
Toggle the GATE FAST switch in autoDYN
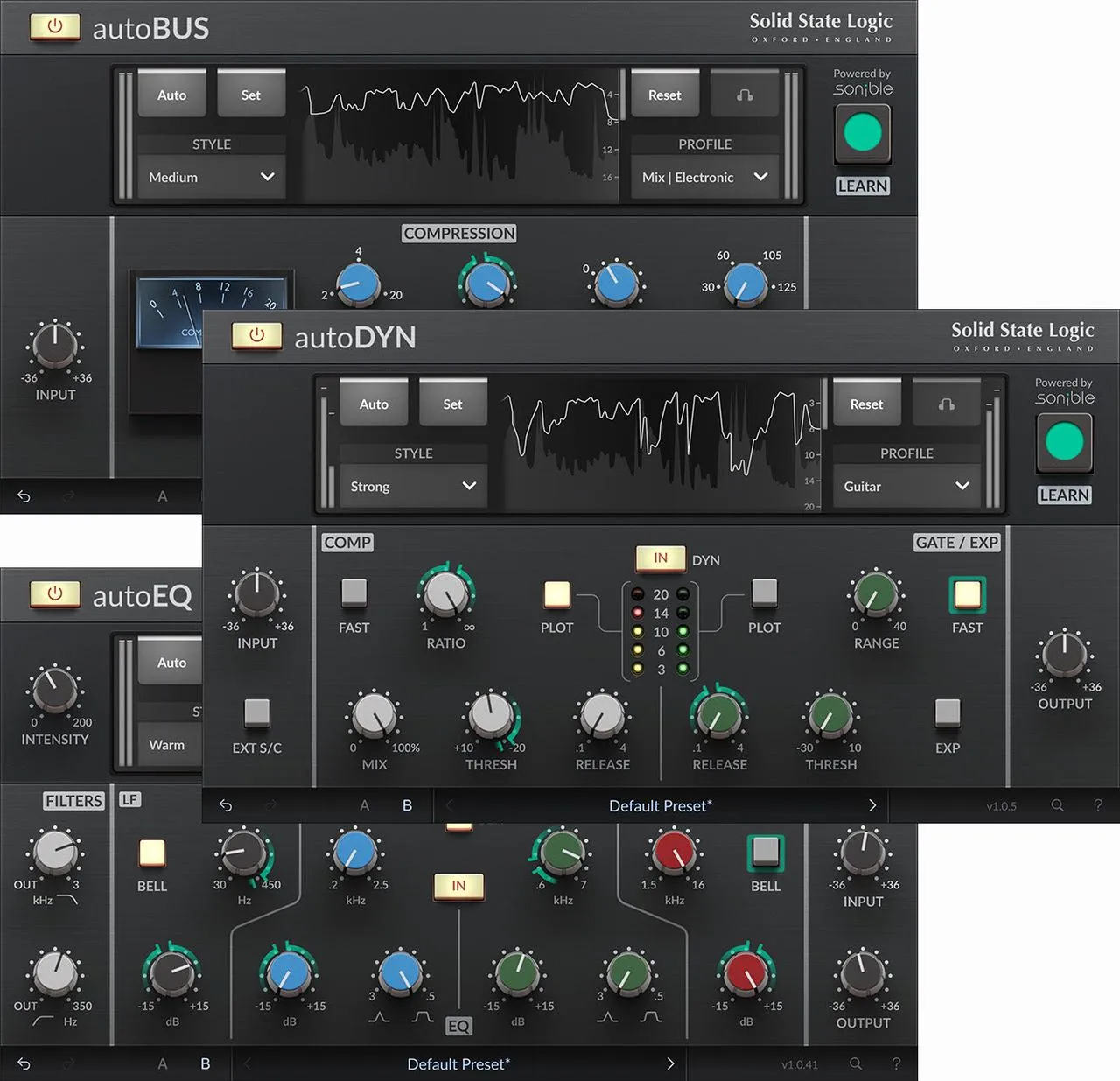(x=967, y=594)
